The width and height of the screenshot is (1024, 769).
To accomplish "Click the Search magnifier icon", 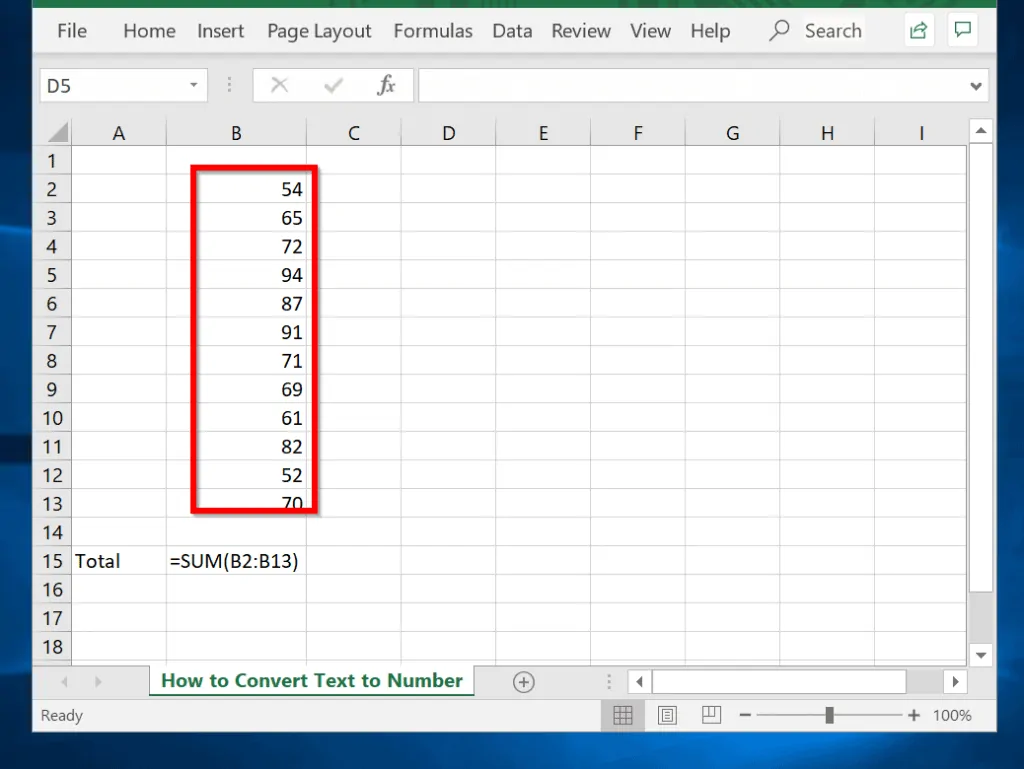I will (x=779, y=31).
